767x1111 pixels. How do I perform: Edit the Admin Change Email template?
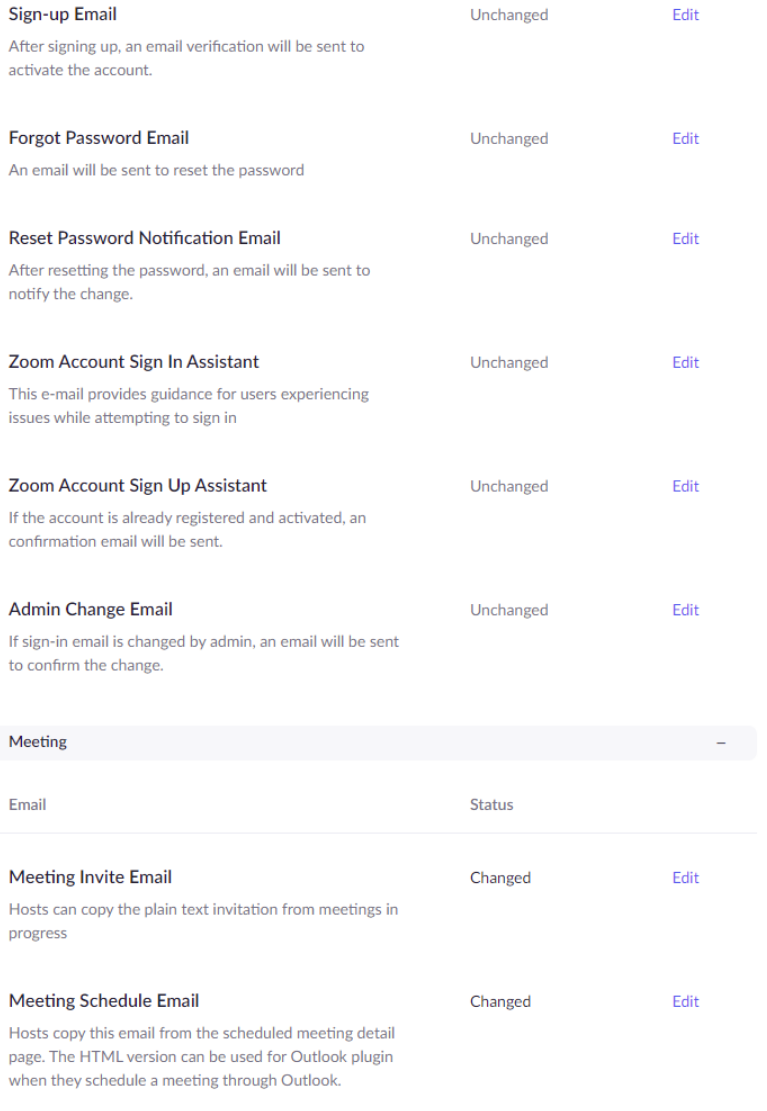(x=685, y=610)
